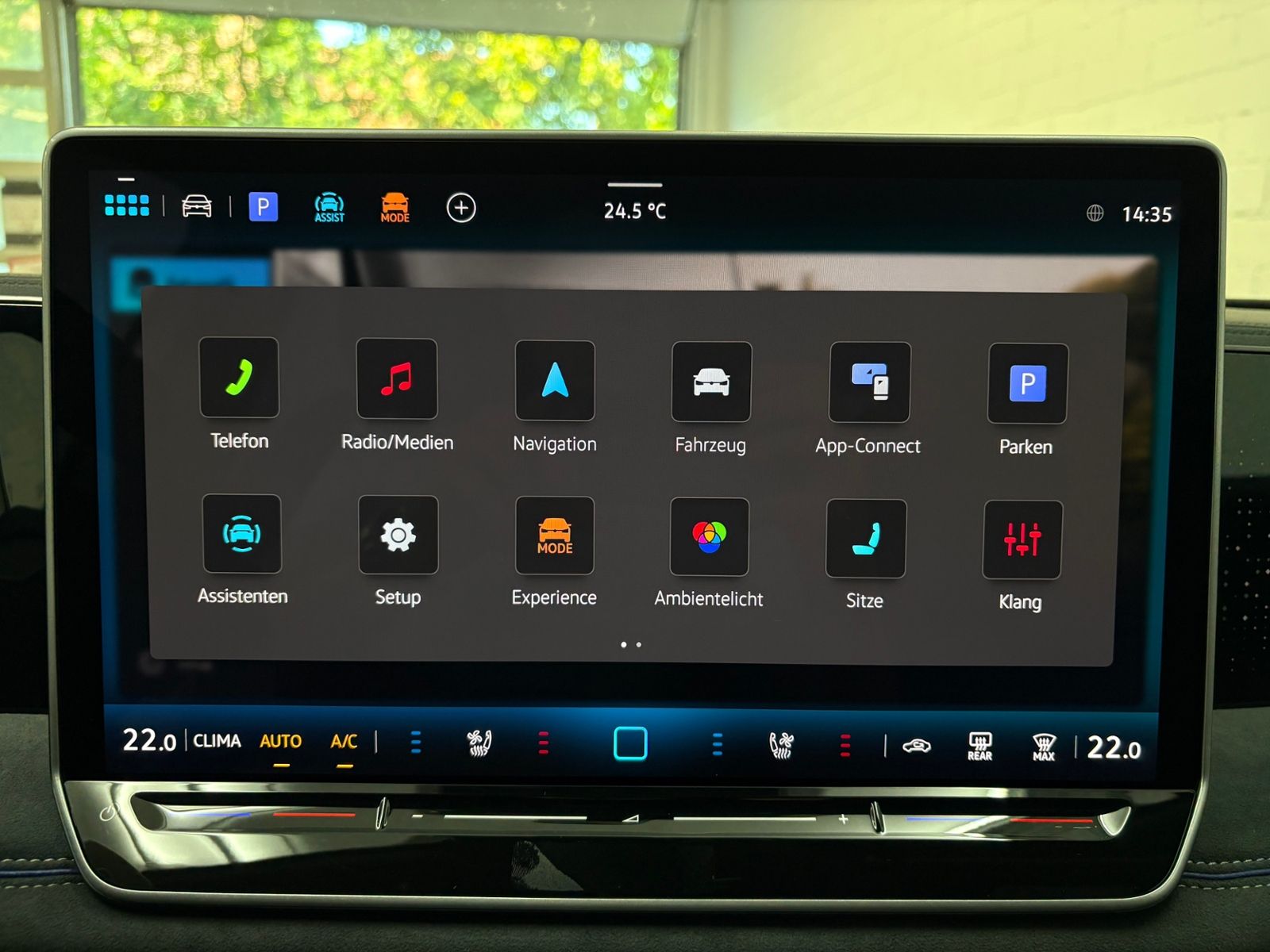Open ASSIST shortcut in top bar
Image resolution: width=1270 pixels, height=952 pixels.
pyautogui.click(x=329, y=208)
